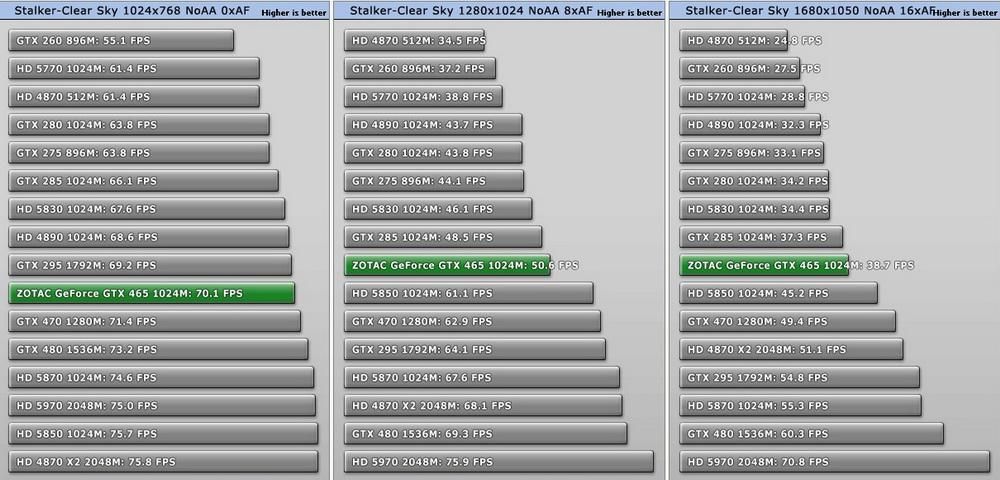
Task: Select the GTX 260 896M 27.5 FPS bar
Action: (740, 68)
